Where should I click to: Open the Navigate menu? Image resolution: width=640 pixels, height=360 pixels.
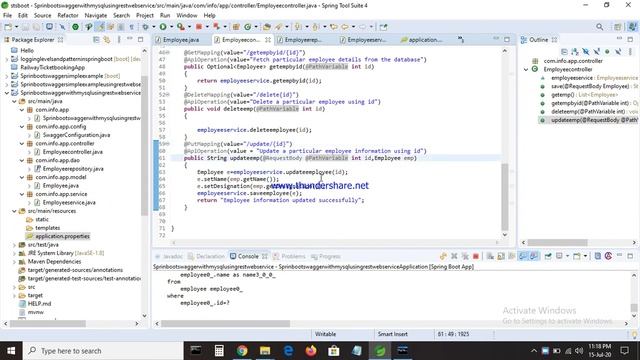point(96,15)
